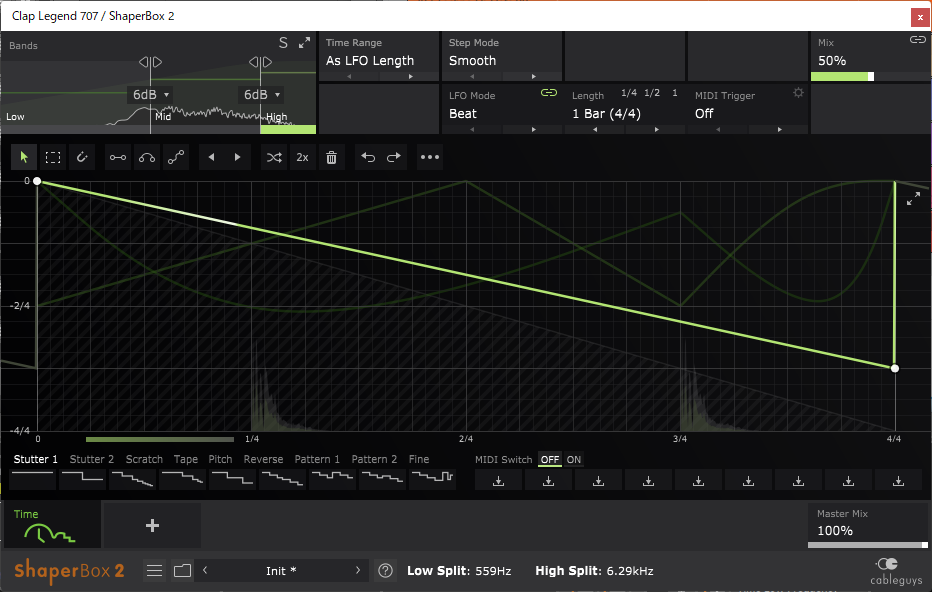
Task: Click the last MIDI switch save slot
Action: click(898, 480)
